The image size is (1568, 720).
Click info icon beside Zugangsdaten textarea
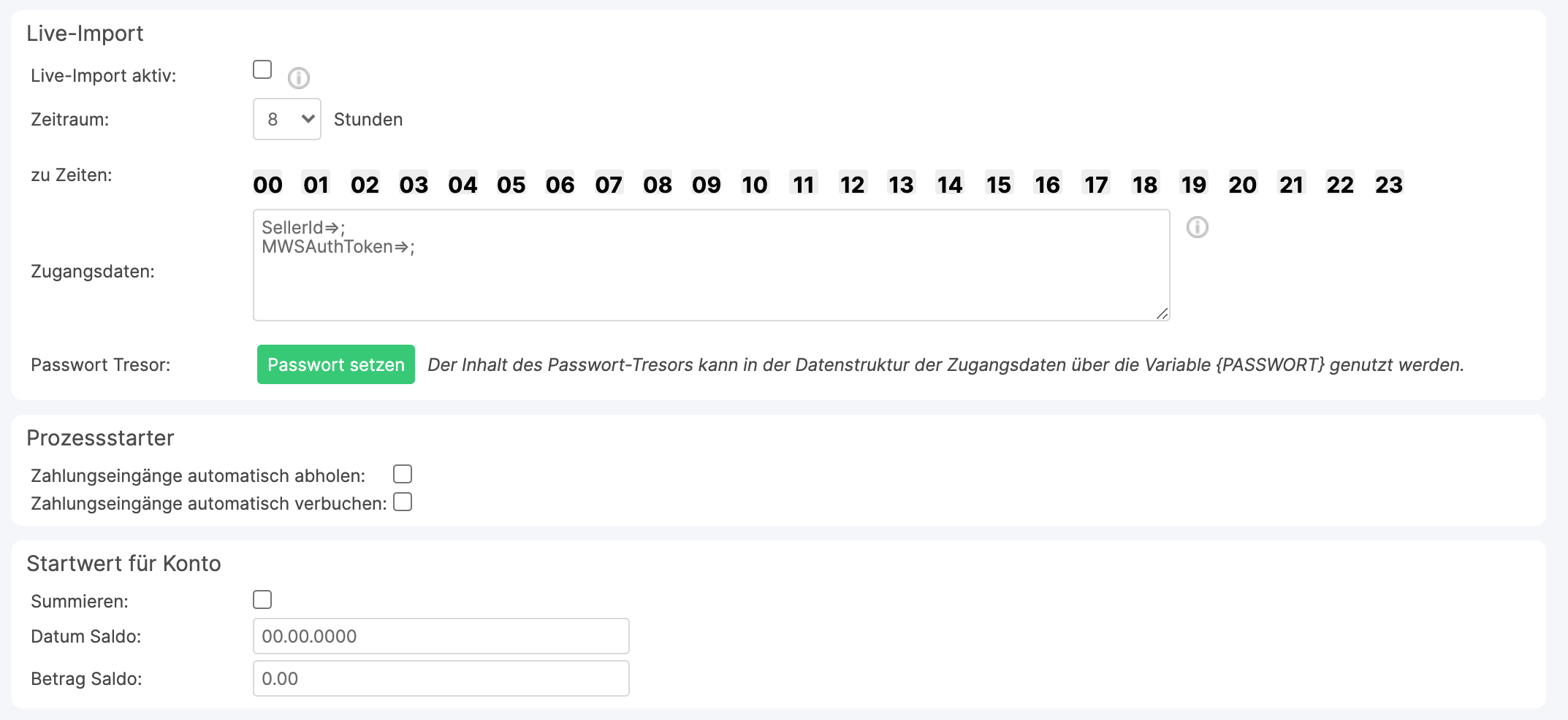(1197, 227)
